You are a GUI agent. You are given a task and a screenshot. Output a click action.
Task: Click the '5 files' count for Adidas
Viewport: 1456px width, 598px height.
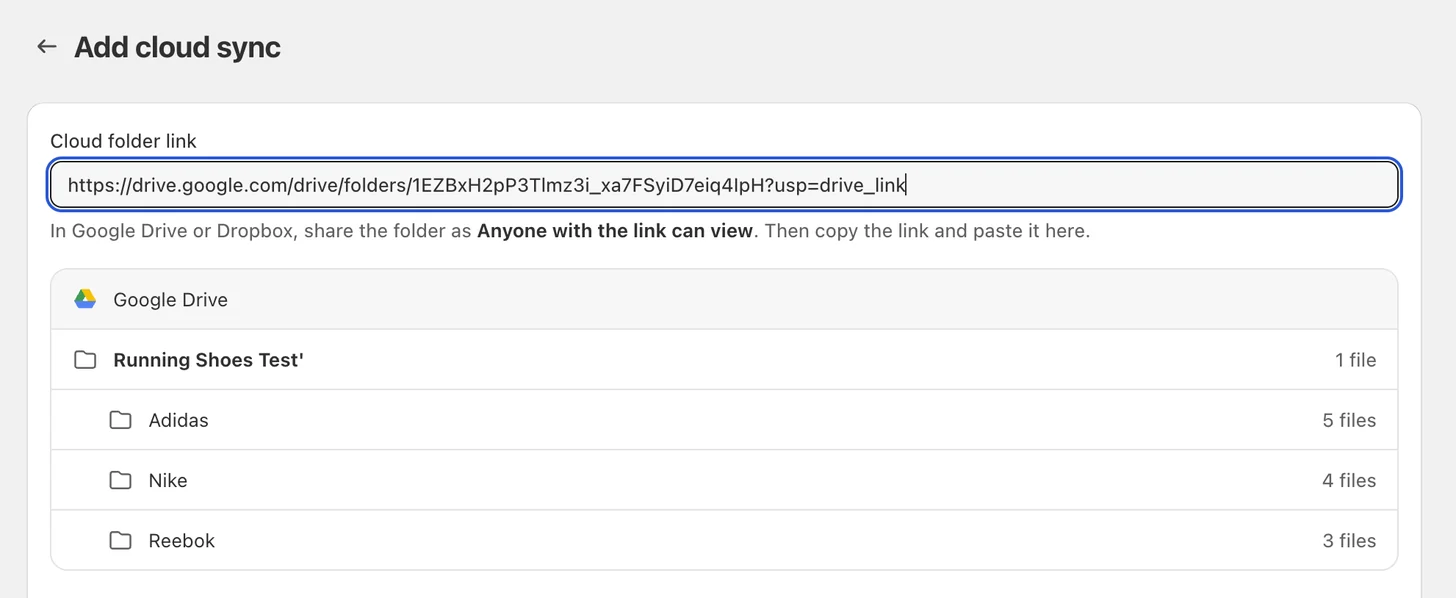(1349, 420)
